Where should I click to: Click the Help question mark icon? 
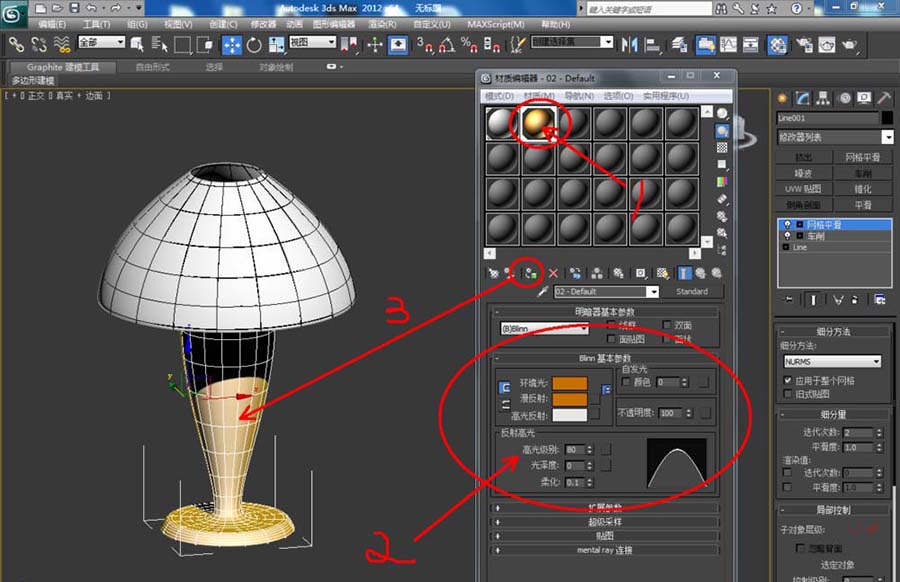point(797,8)
